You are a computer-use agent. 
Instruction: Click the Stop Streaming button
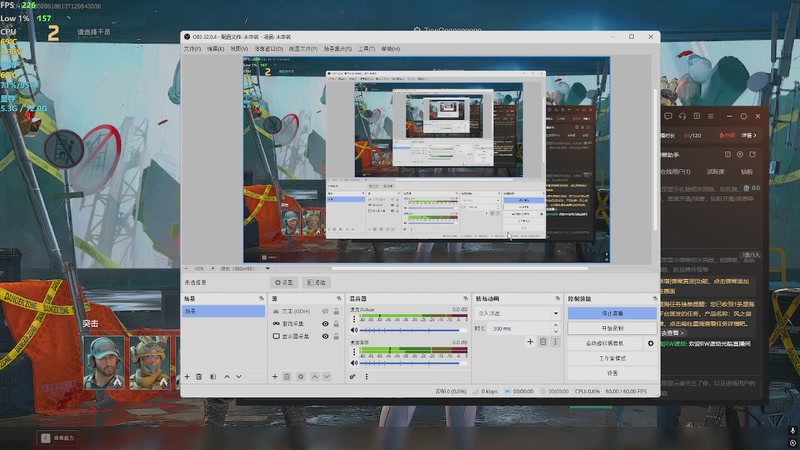(612, 313)
